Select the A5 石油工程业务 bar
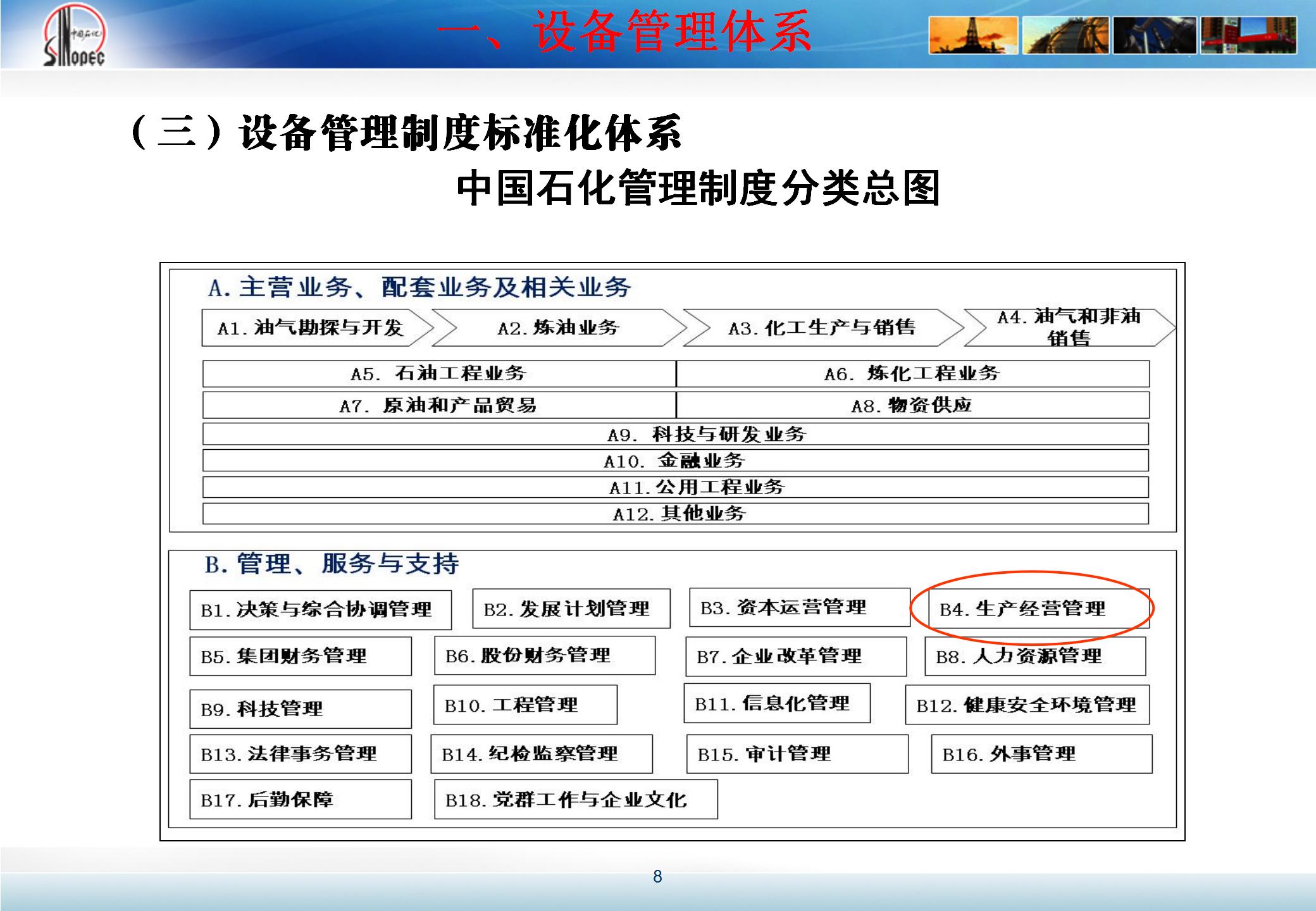Viewport: 1316px width, 911px height. (x=438, y=374)
